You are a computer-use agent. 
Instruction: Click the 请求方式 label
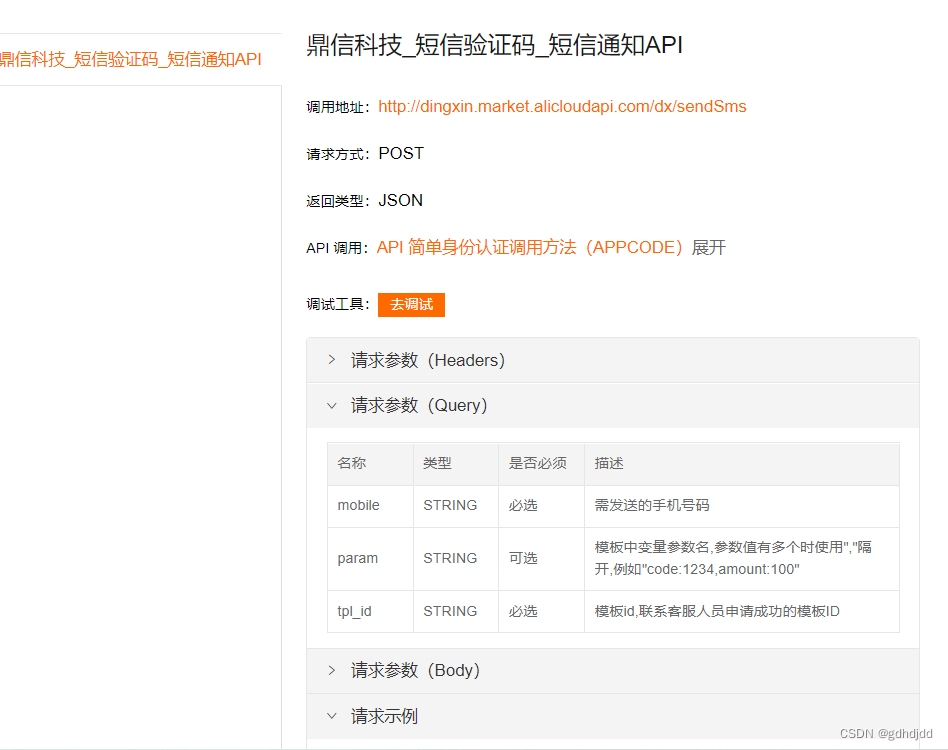pyautogui.click(x=338, y=155)
